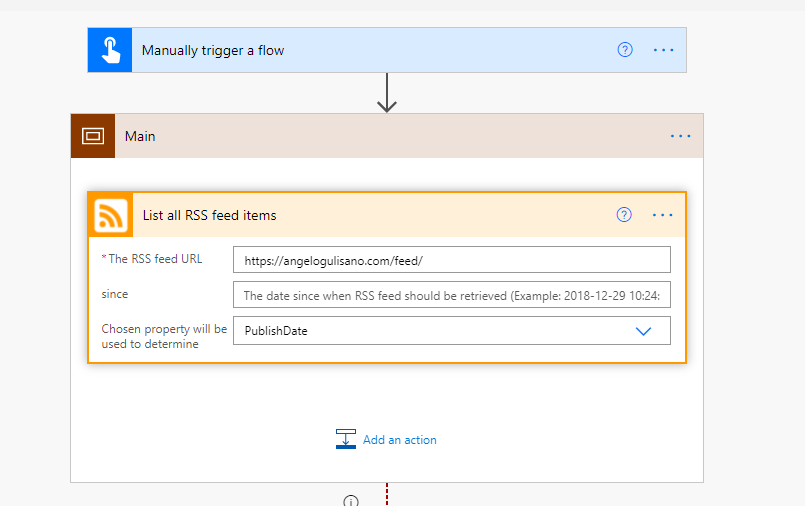Image resolution: width=805 pixels, height=506 pixels.
Task: Open help for Manually trigger a flow
Action: click(x=625, y=50)
